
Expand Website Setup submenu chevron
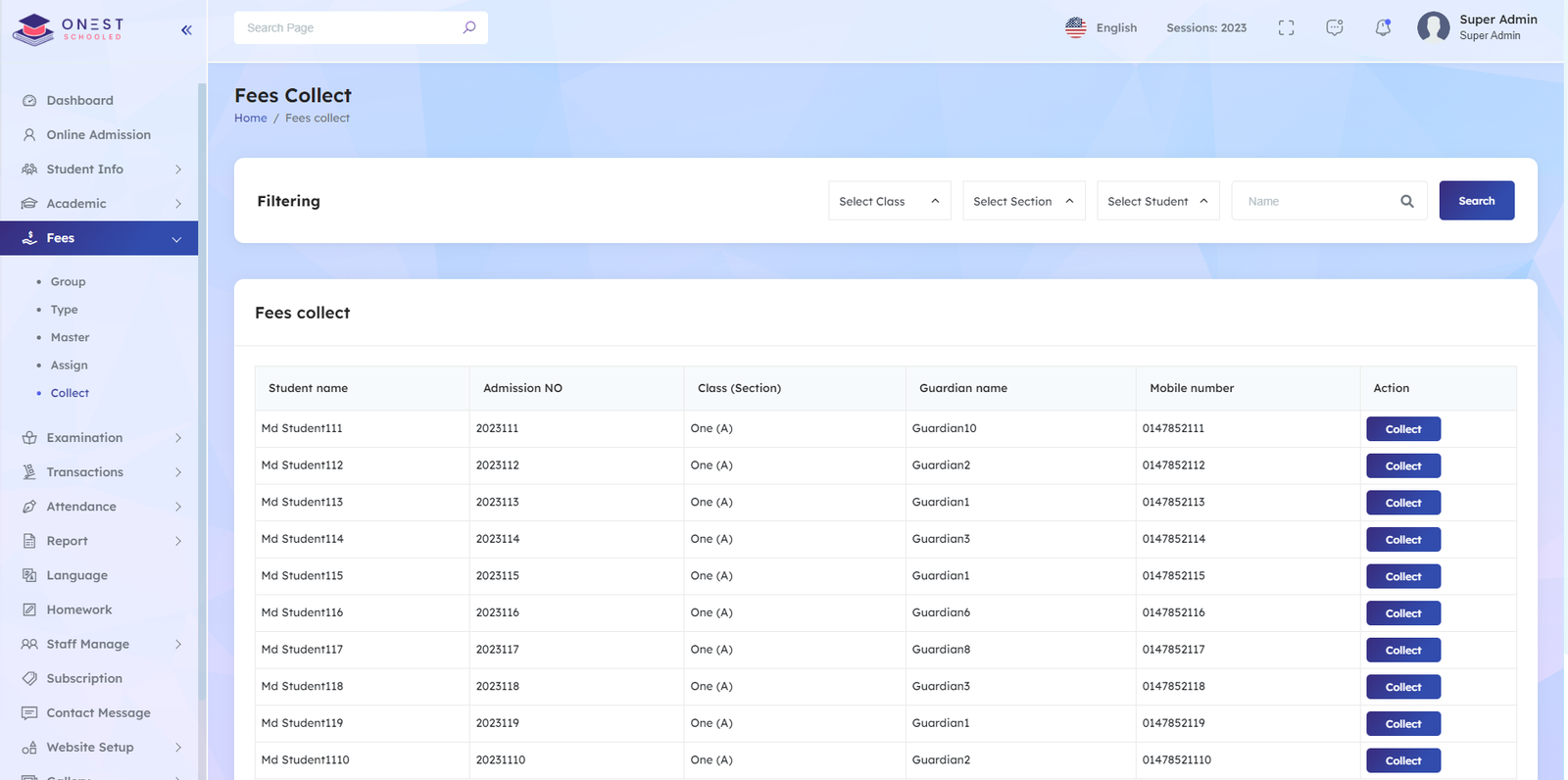click(x=178, y=747)
